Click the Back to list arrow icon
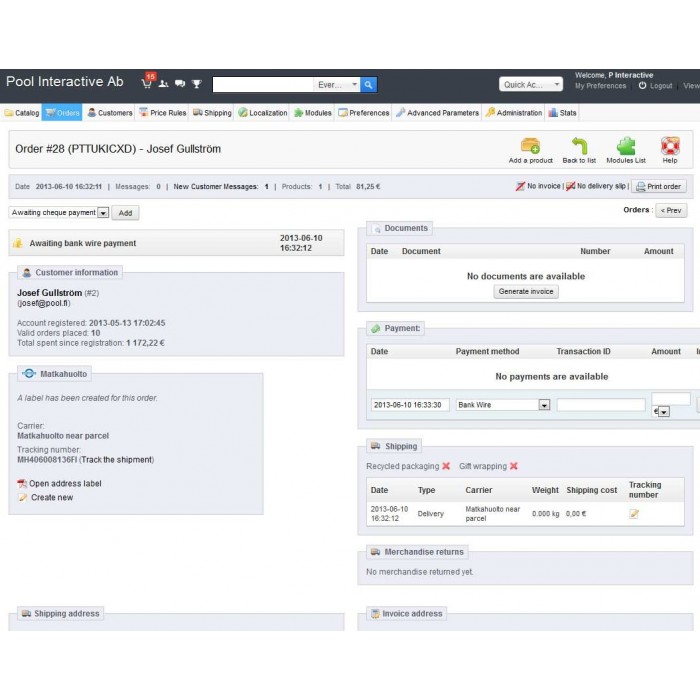 click(579, 146)
